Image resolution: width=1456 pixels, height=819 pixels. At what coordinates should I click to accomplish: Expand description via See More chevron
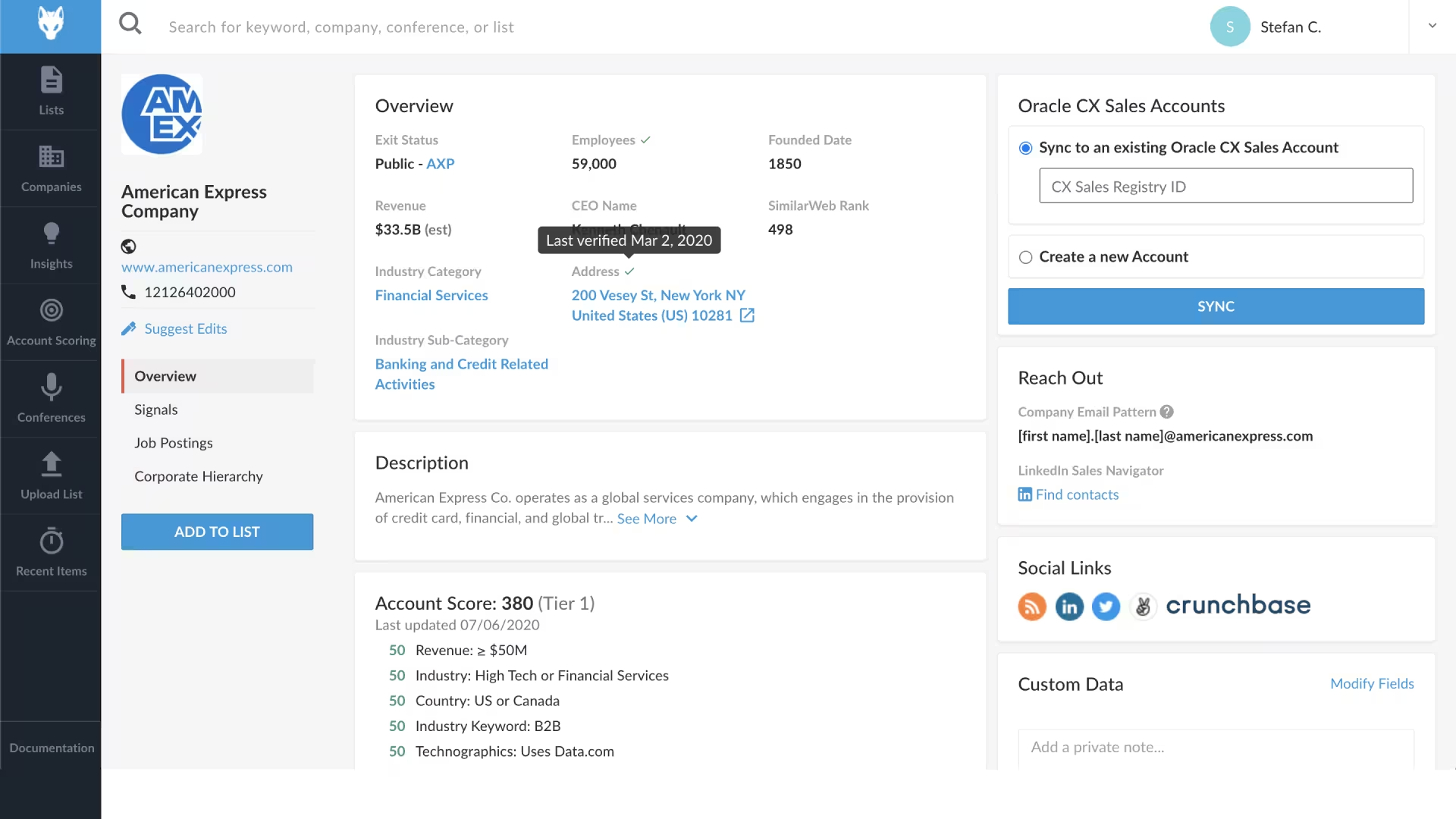coord(692,519)
